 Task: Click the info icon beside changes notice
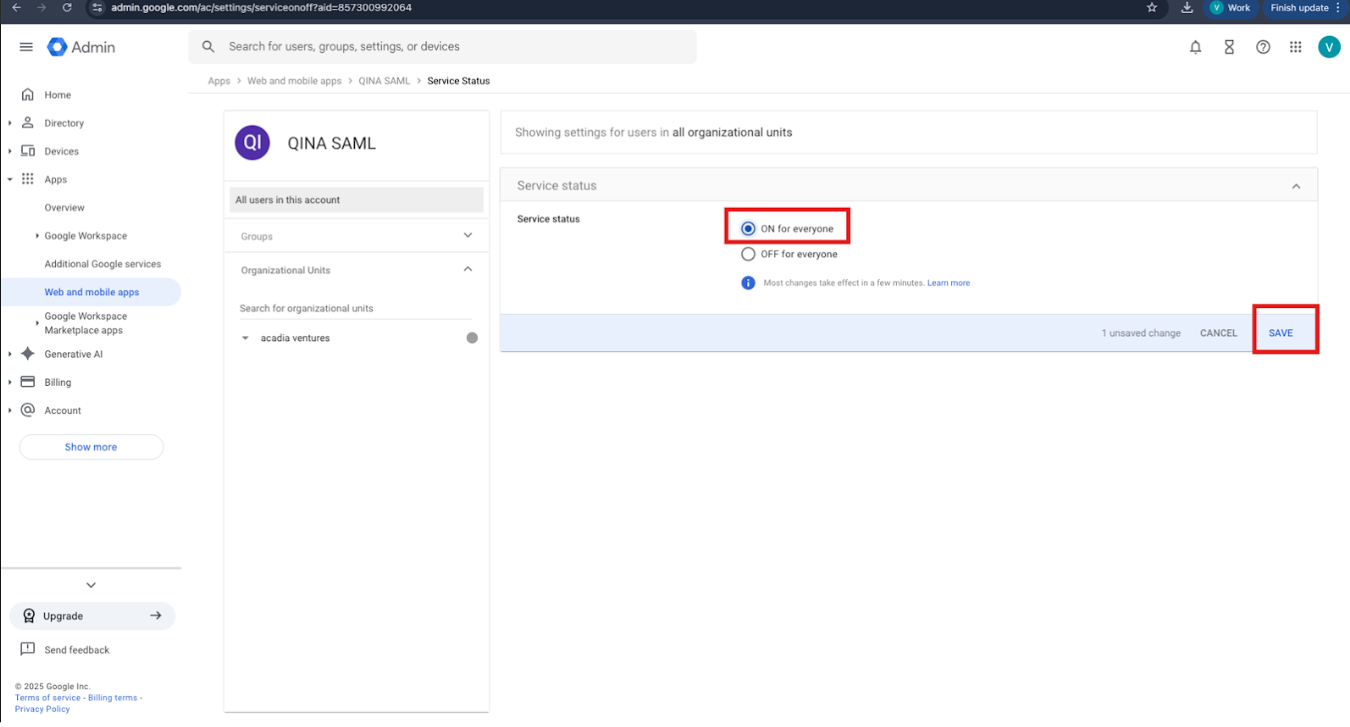(748, 283)
